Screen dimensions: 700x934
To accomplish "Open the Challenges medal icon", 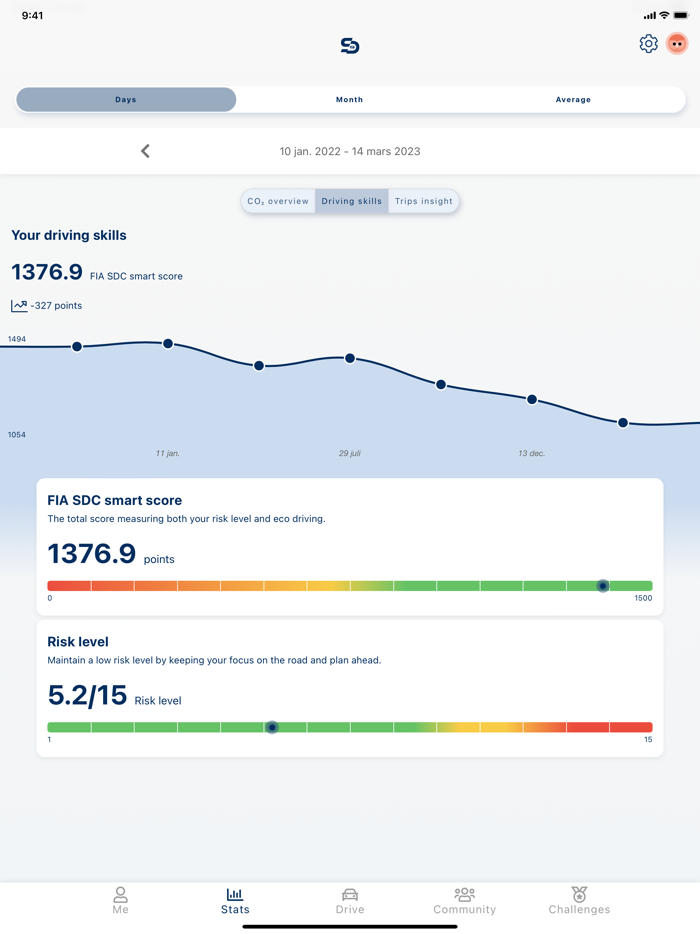I will [x=579, y=894].
